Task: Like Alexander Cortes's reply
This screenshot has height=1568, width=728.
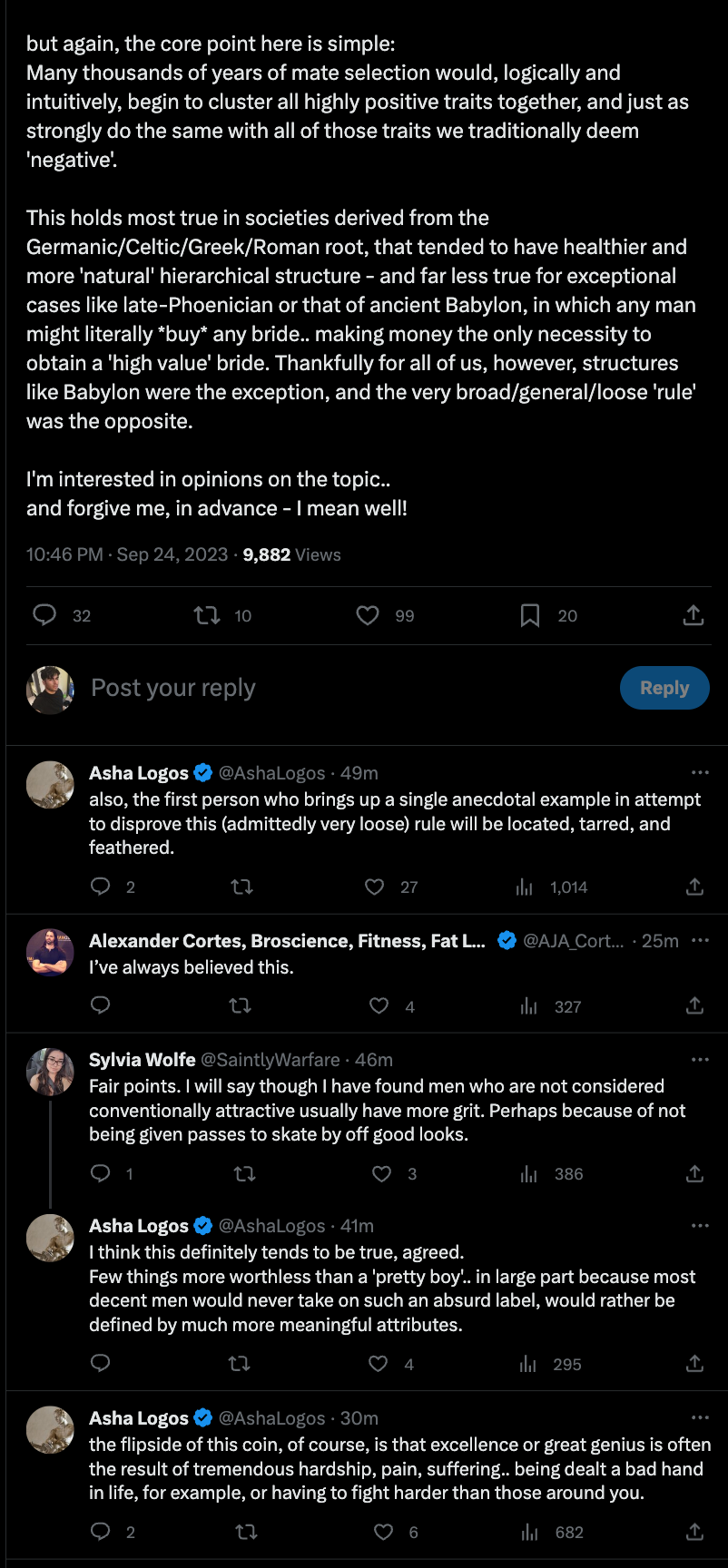Action: tap(379, 1005)
